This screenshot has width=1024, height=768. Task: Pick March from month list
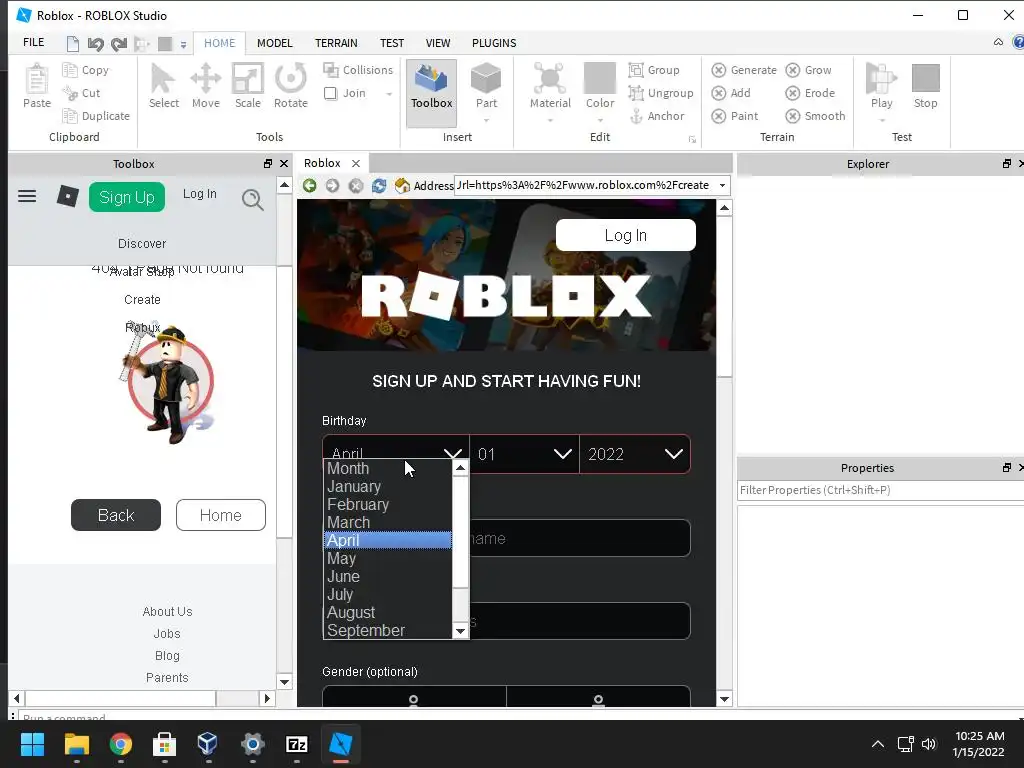tap(387, 522)
